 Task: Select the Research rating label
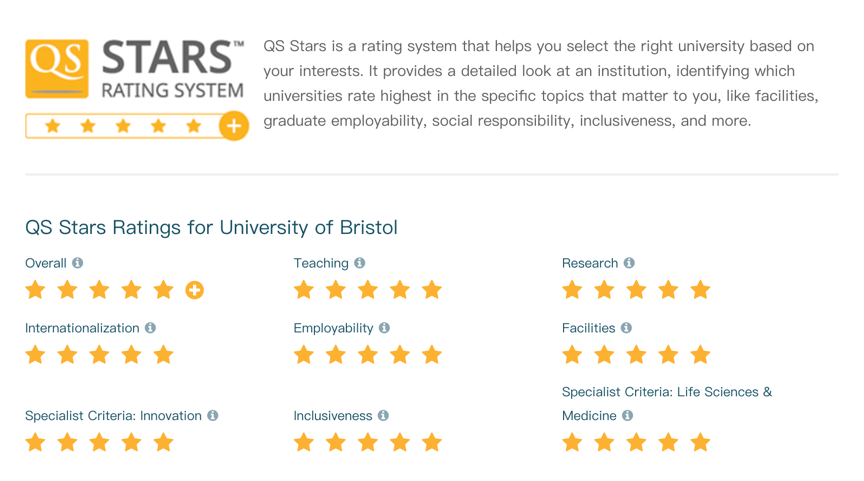[x=590, y=263]
